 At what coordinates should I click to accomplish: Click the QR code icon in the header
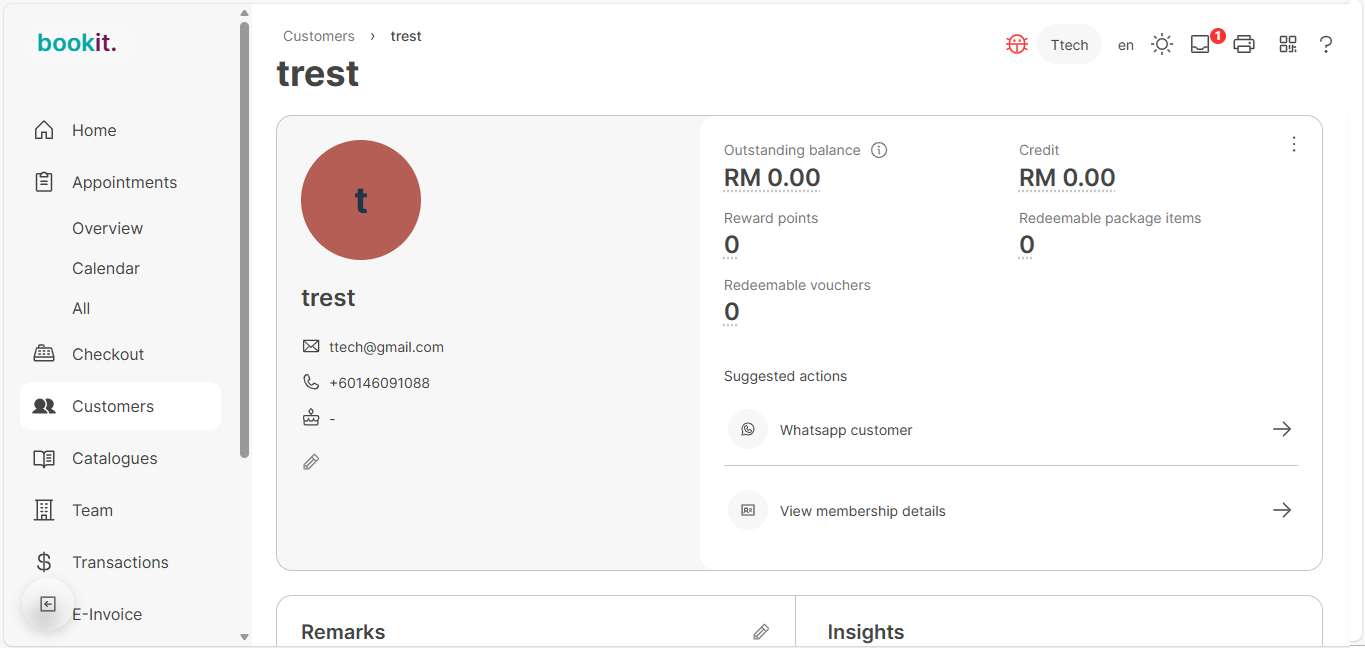[1287, 44]
